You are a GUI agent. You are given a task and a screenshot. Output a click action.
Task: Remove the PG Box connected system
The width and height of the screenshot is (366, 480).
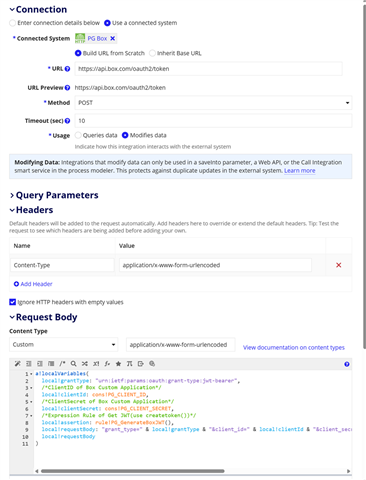point(113,38)
